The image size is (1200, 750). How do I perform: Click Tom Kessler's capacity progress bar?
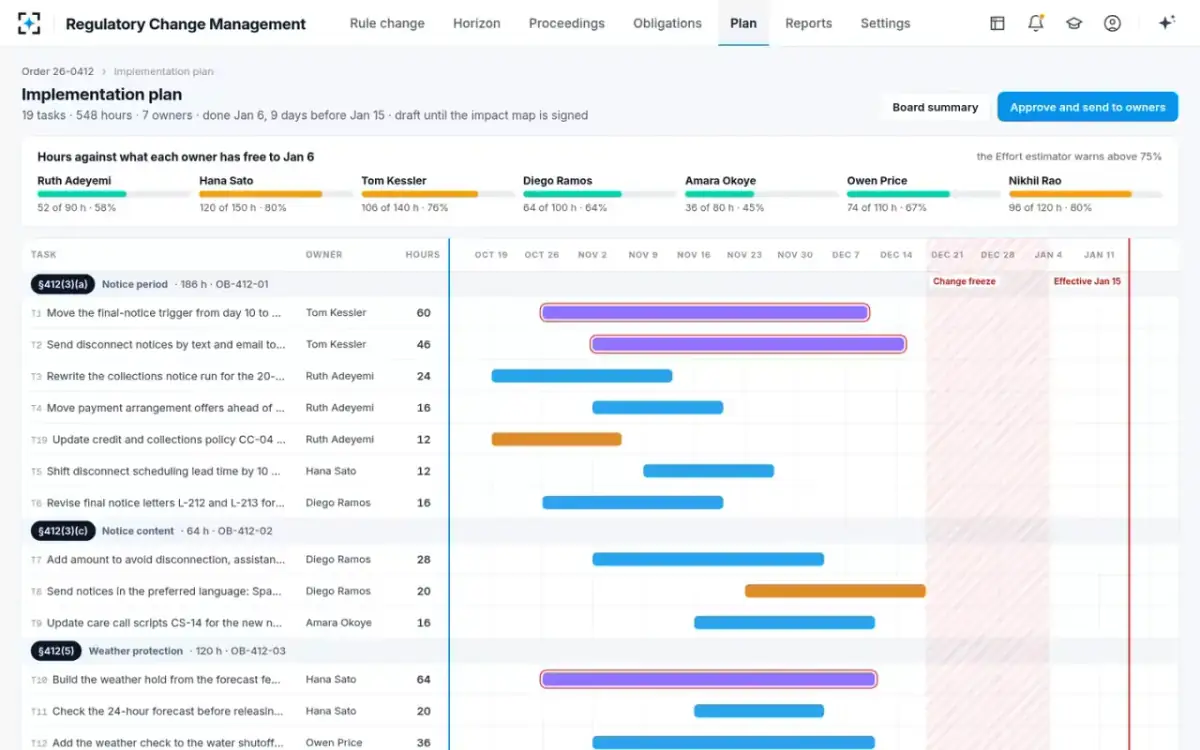(x=437, y=194)
